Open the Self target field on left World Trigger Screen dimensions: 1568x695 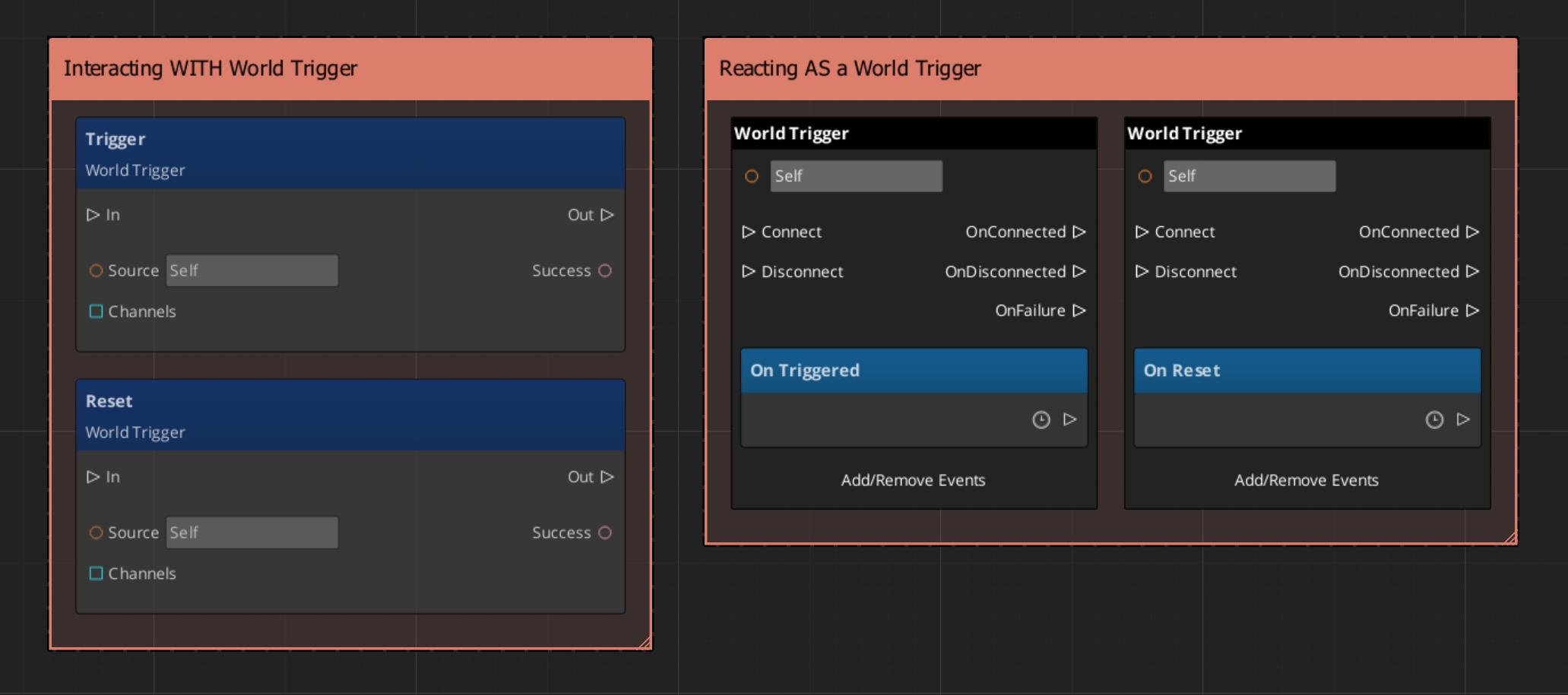tap(856, 176)
